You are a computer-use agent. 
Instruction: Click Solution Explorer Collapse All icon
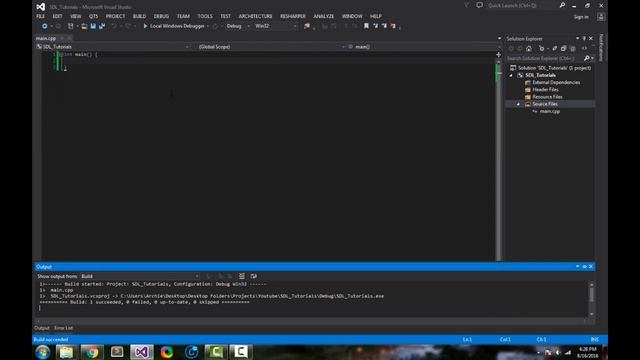[563, 49]
